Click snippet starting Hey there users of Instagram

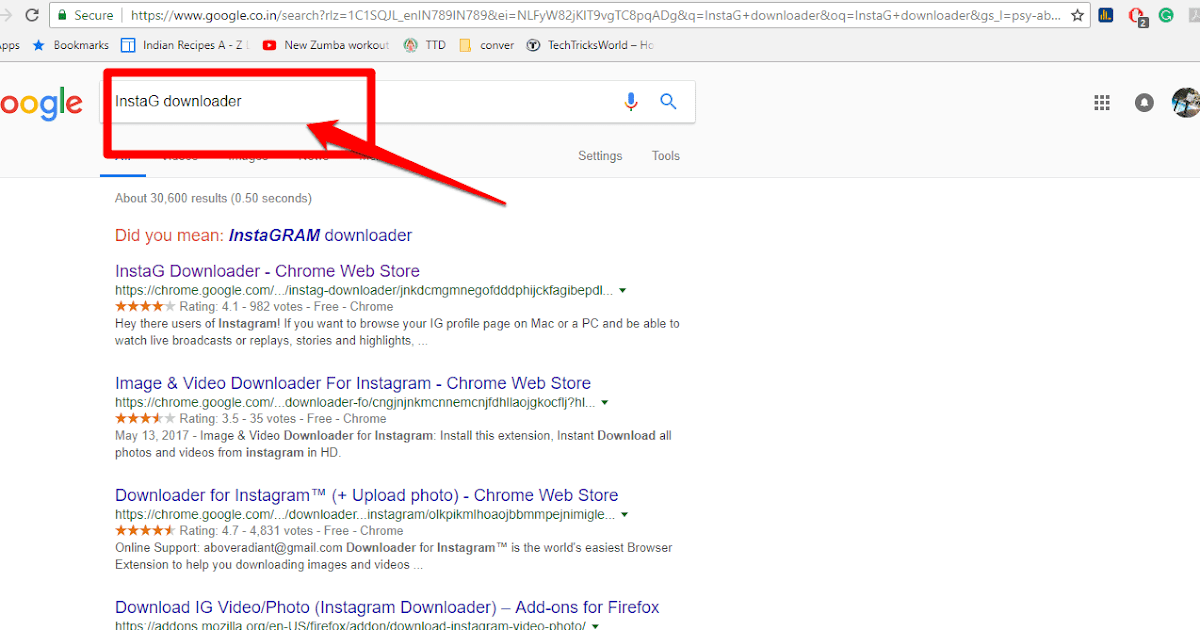pyautogui.click(x=397, y=332)
